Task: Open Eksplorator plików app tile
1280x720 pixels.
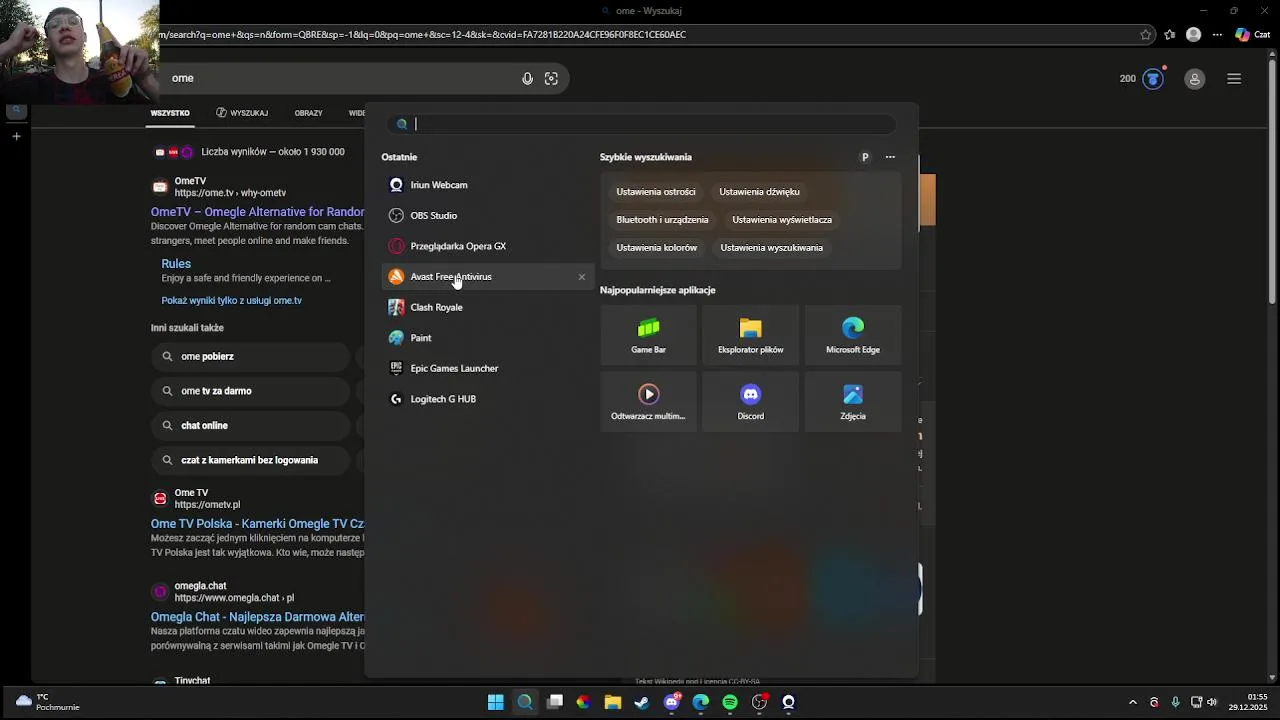Action: click(750, 335)
